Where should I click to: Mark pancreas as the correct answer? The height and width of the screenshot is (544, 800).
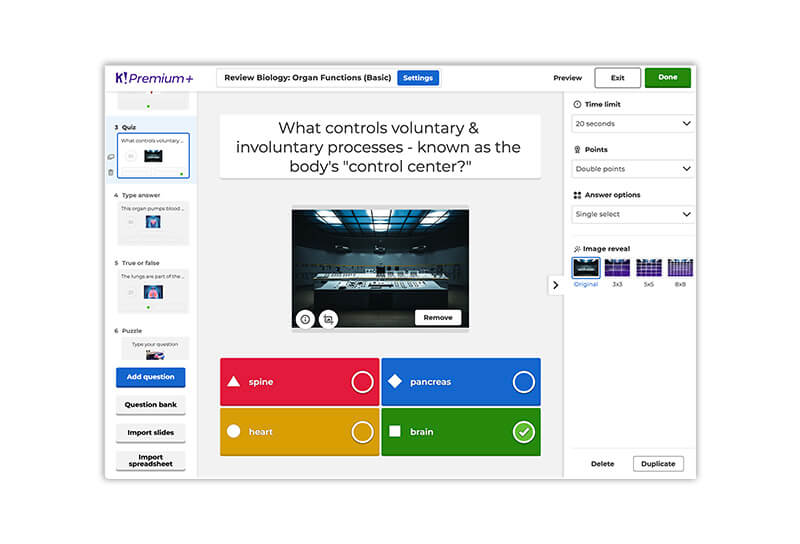(x=523, y=382)
